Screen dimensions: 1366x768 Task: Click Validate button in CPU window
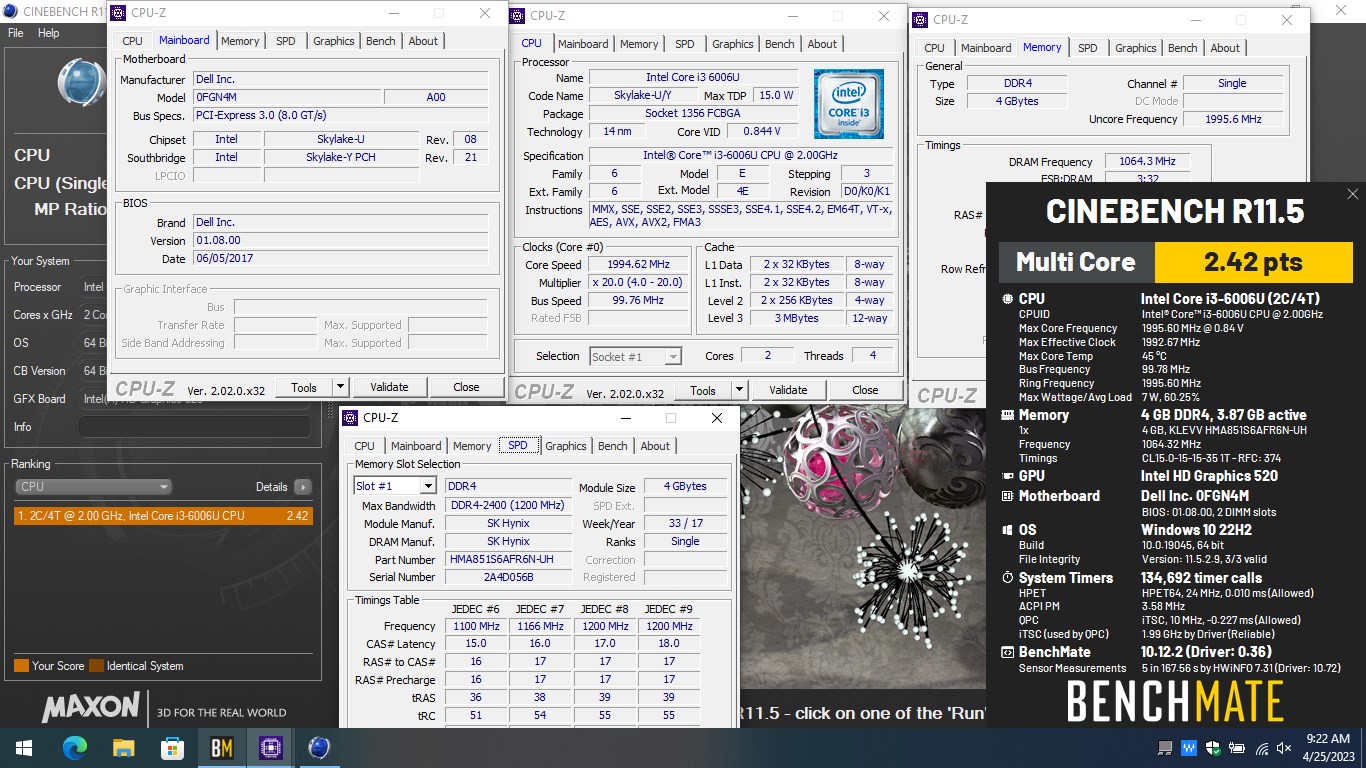788,390
